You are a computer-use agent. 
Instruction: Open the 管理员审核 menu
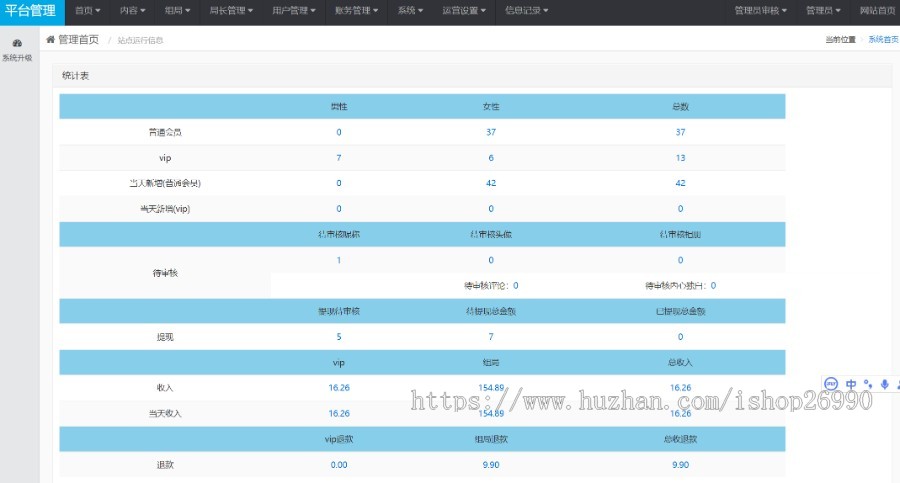761,10
